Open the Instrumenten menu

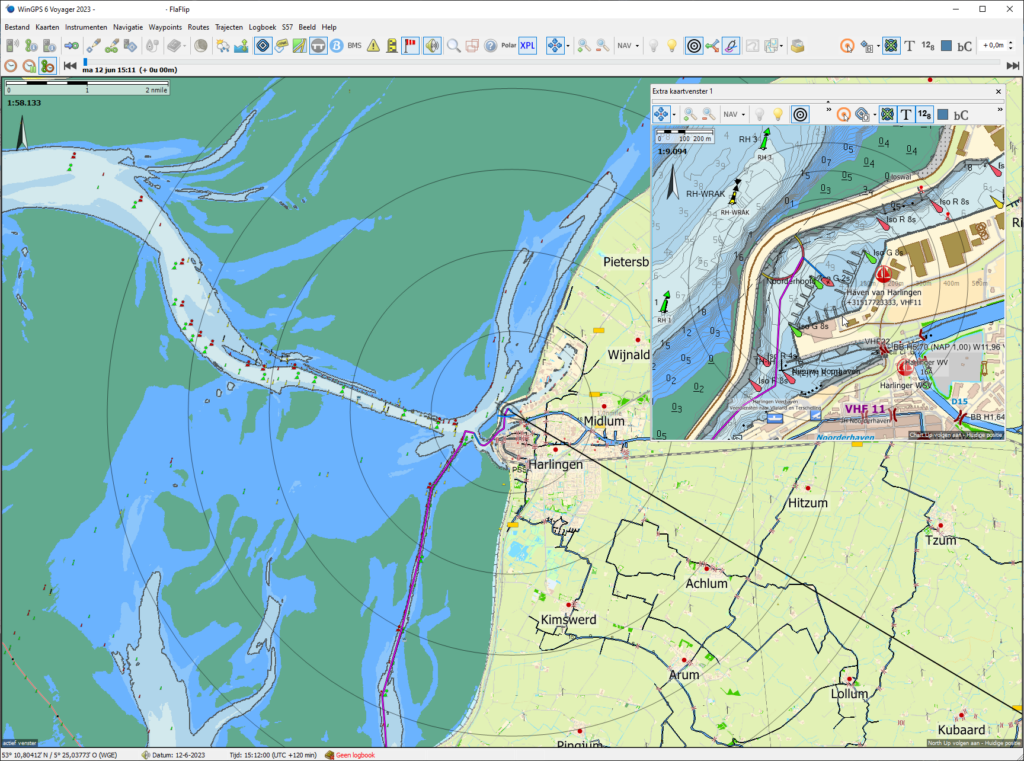pos(86,27)
